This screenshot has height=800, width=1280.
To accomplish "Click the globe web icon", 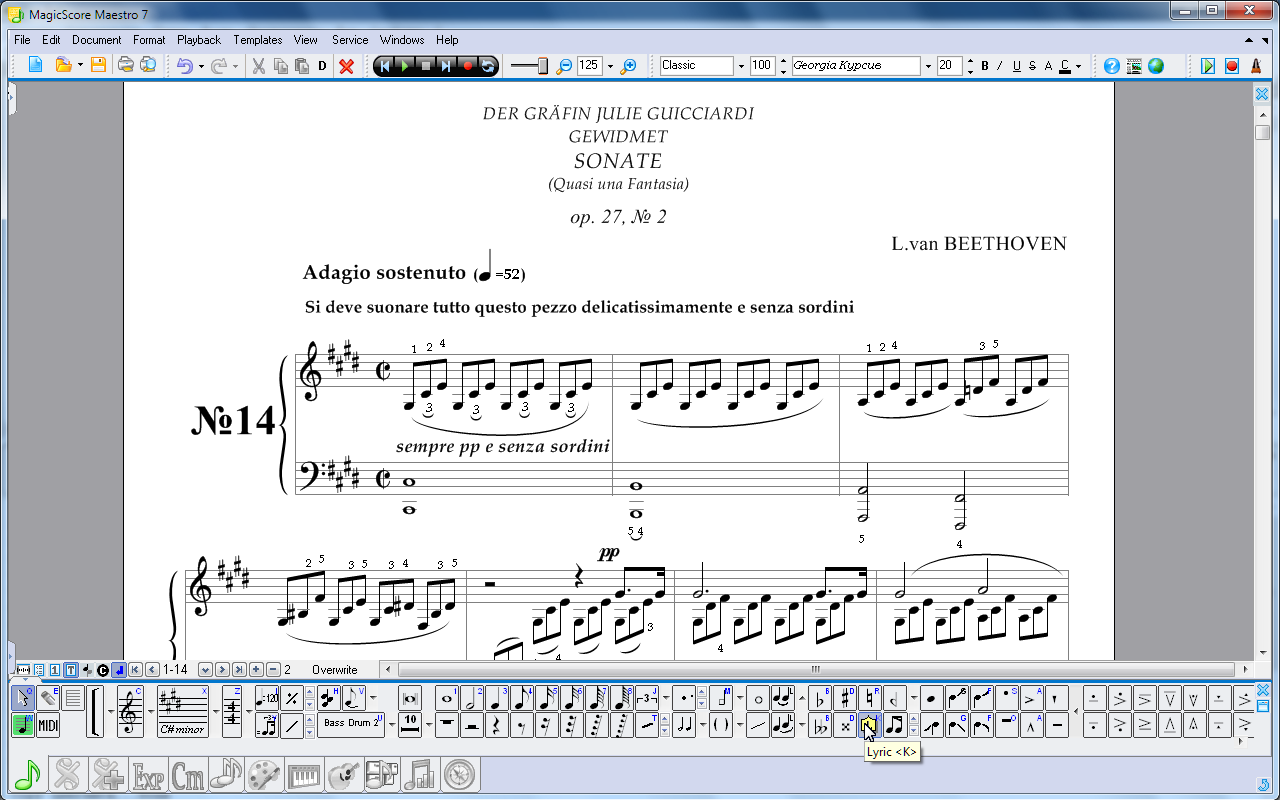I will pos(1156,66).
